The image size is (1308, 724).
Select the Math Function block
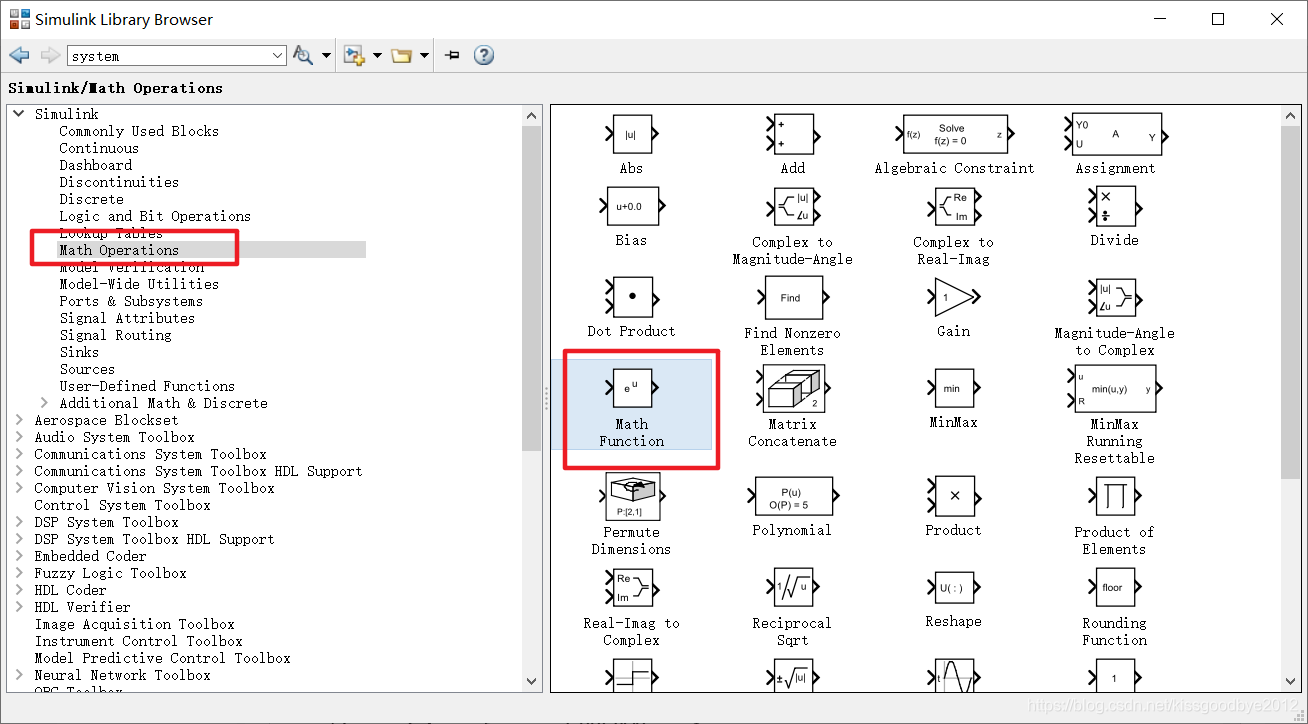click(631, 388)
